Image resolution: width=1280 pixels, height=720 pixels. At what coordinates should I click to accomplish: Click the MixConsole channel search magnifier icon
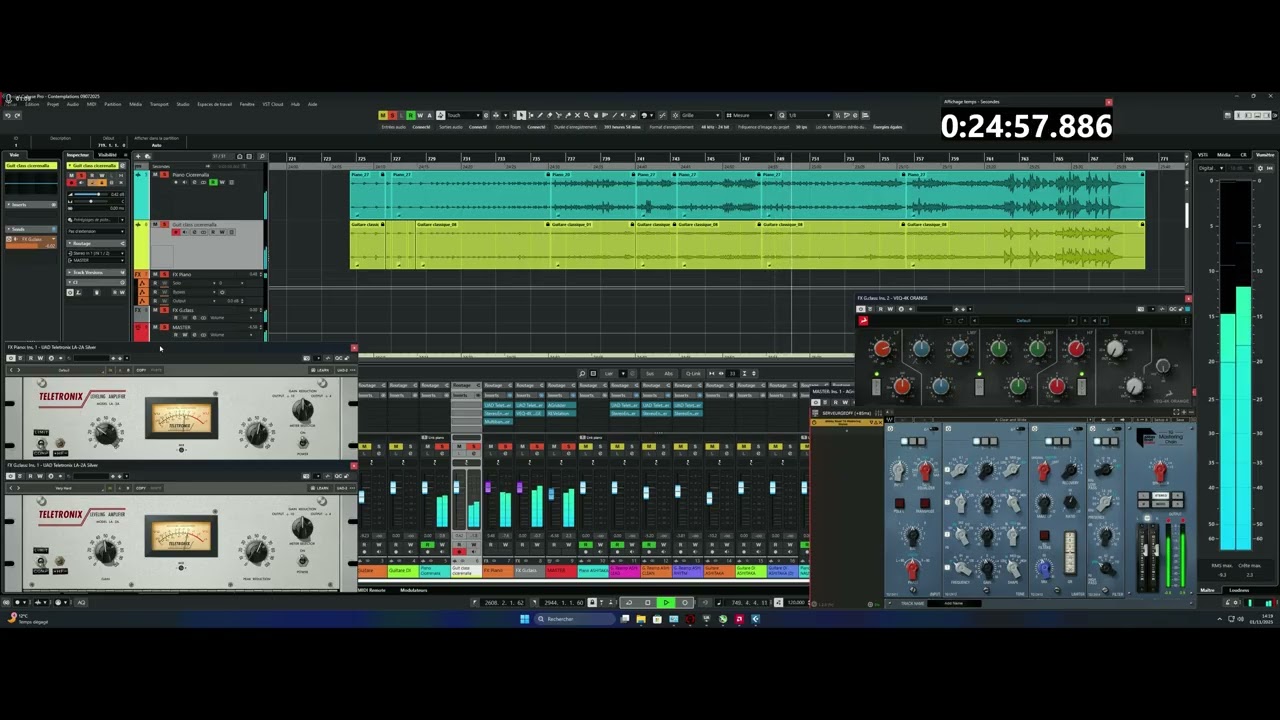coord(582,374)
